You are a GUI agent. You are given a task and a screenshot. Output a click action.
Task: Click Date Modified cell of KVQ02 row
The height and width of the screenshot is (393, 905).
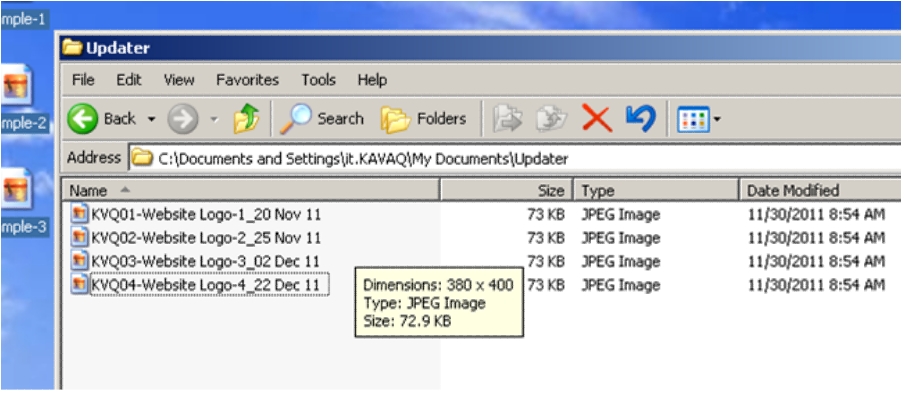[x=816, y=238]
